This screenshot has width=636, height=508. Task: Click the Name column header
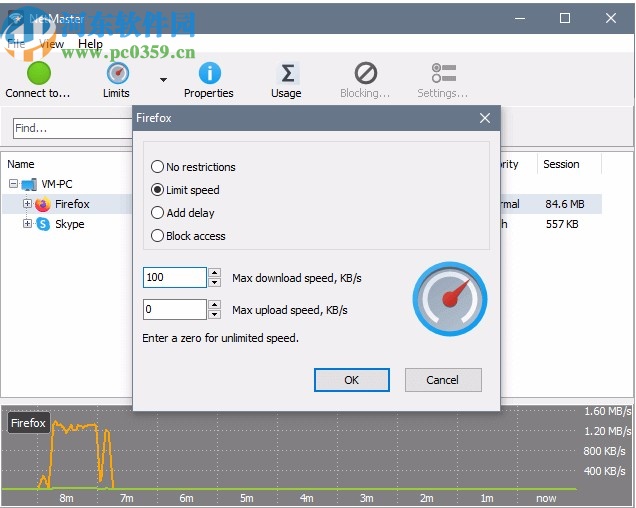point(21,164)
